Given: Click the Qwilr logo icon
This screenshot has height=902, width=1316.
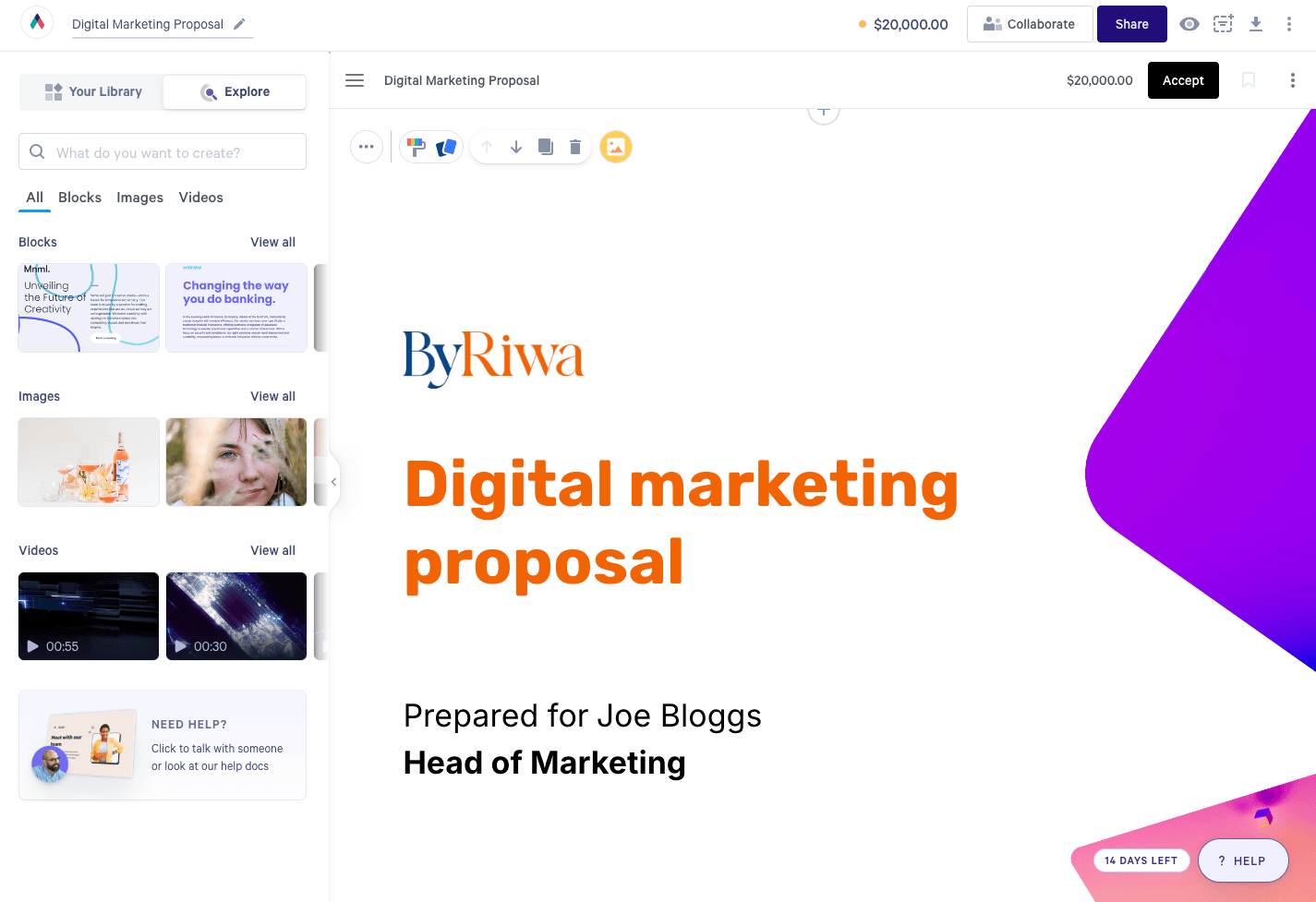Looking at the screenshot, I should (37, 23).
